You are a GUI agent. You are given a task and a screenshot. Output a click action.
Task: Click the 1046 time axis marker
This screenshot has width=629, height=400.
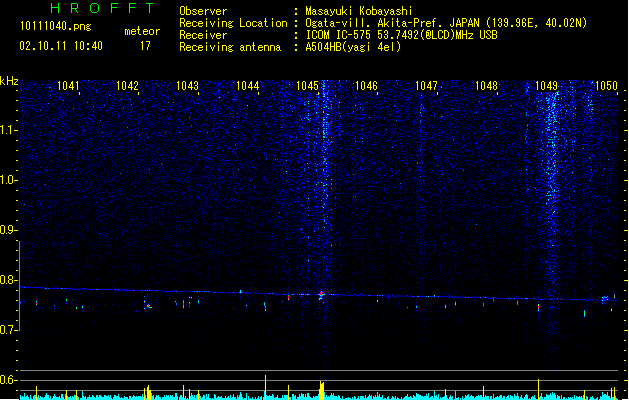(x=366, y=86)
